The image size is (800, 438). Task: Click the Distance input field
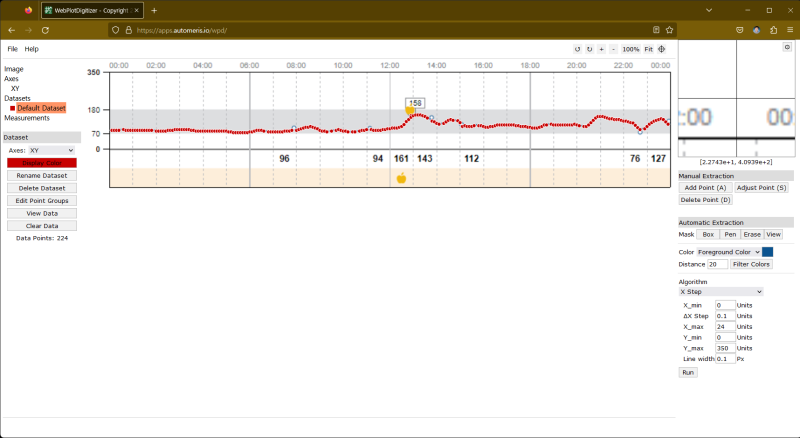pyautogui.click(x=717, y=264)
